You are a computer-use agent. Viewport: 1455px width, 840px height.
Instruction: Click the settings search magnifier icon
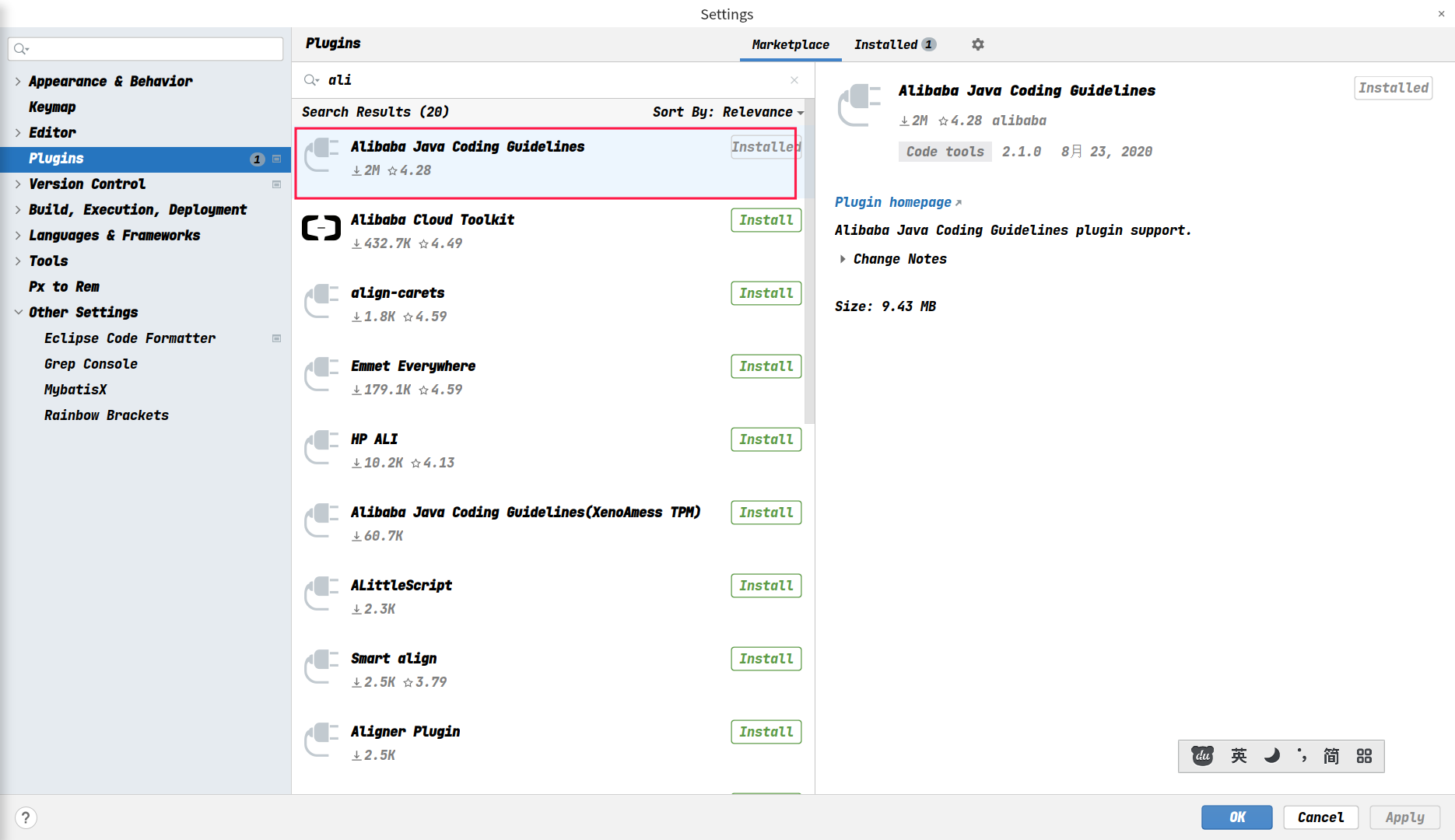pyautogui.click(x=21, y=49)
